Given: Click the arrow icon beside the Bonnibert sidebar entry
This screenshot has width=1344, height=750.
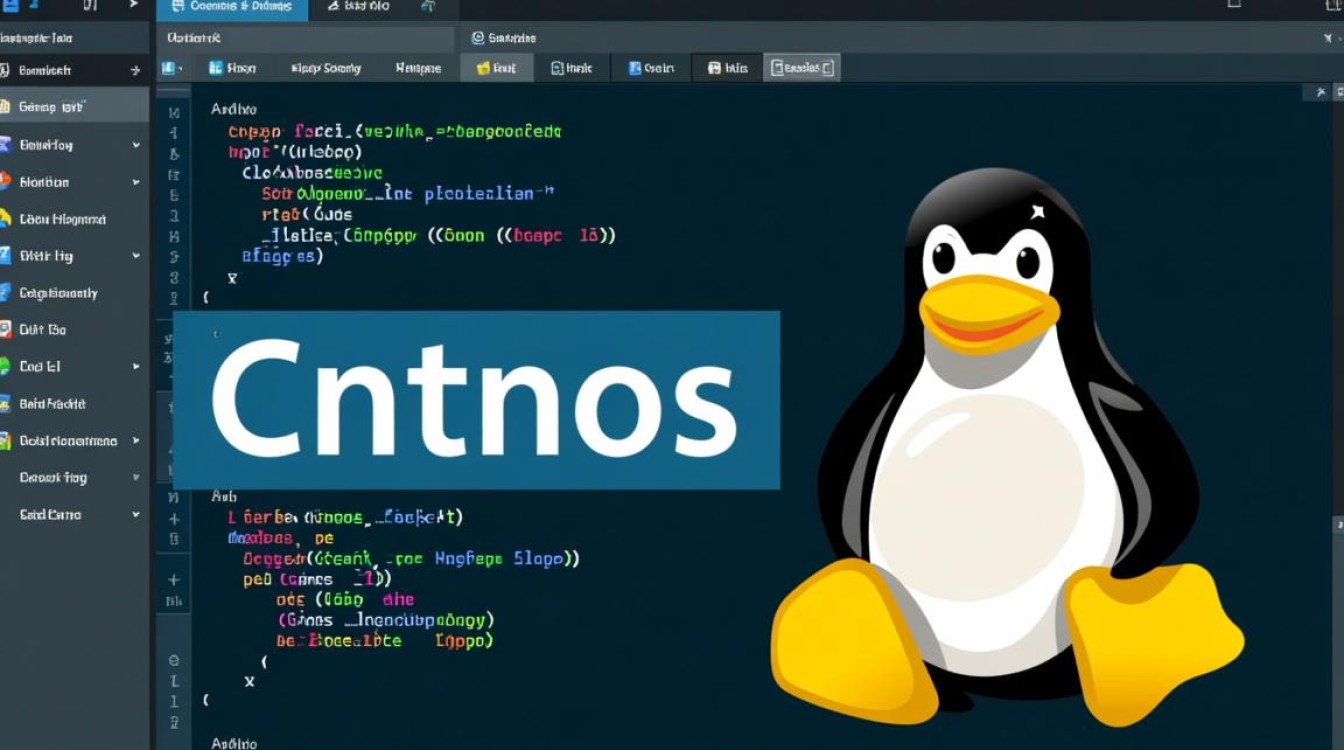Looking at the screenshot, I should 135,70.
